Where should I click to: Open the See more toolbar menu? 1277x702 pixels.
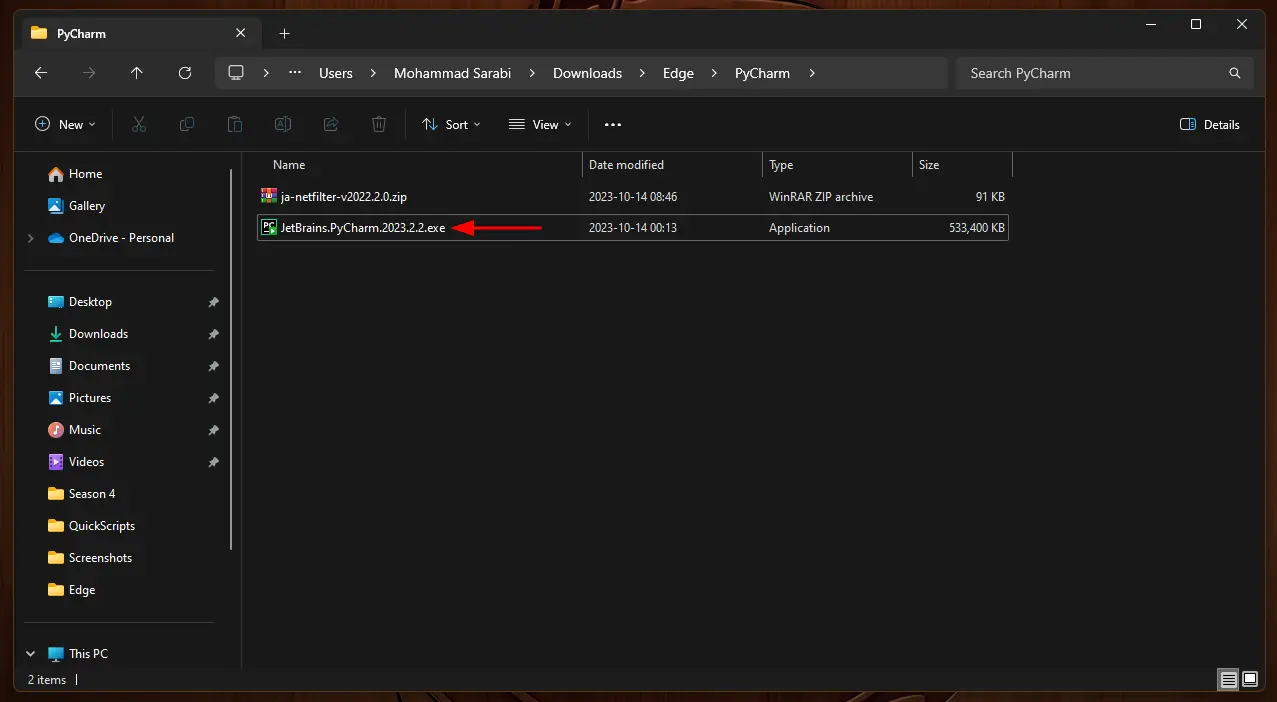click(613, 124)
